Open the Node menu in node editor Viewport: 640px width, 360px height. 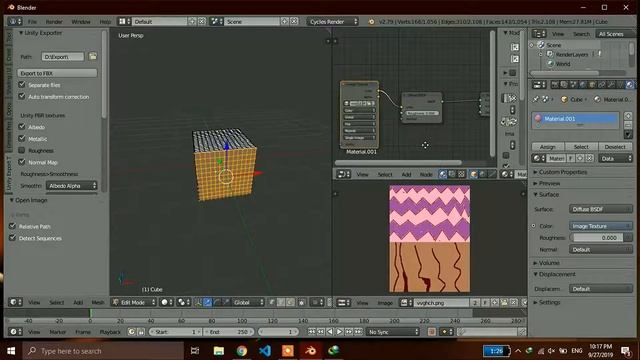point(426,174)
